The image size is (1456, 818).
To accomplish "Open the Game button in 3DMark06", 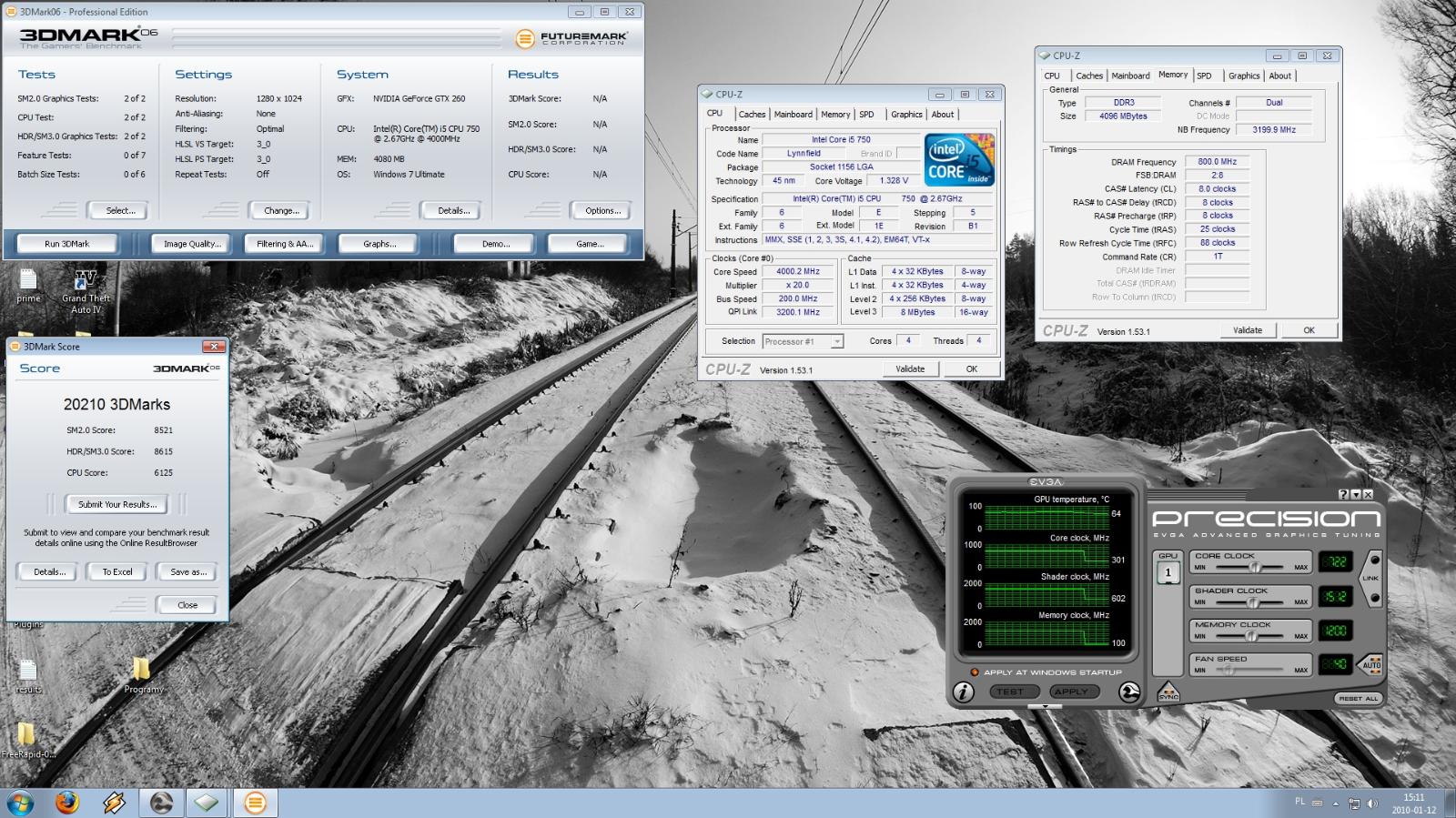I will (x=590, y=244).
